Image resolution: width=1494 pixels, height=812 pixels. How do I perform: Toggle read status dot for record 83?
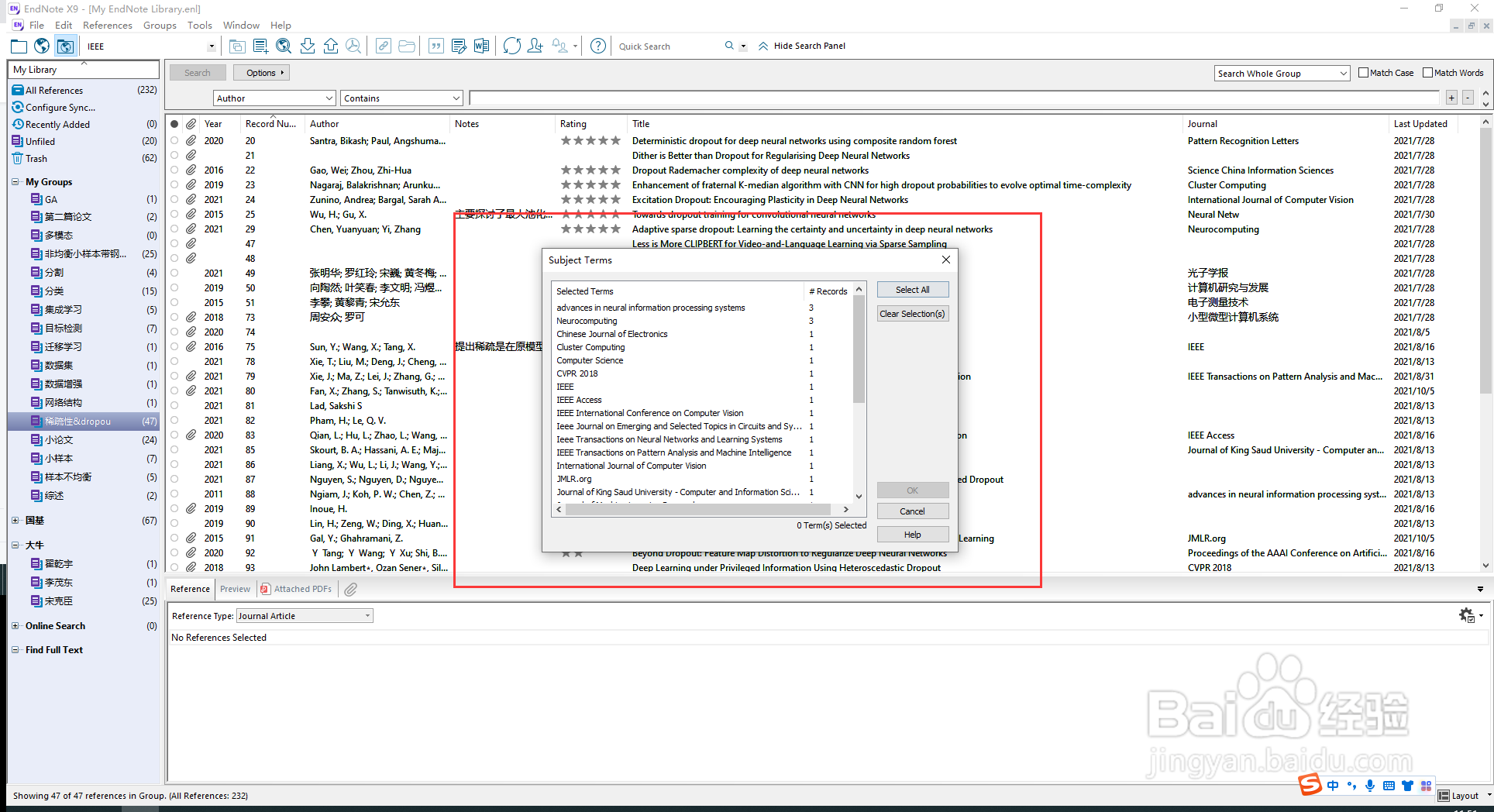[174, 435]
